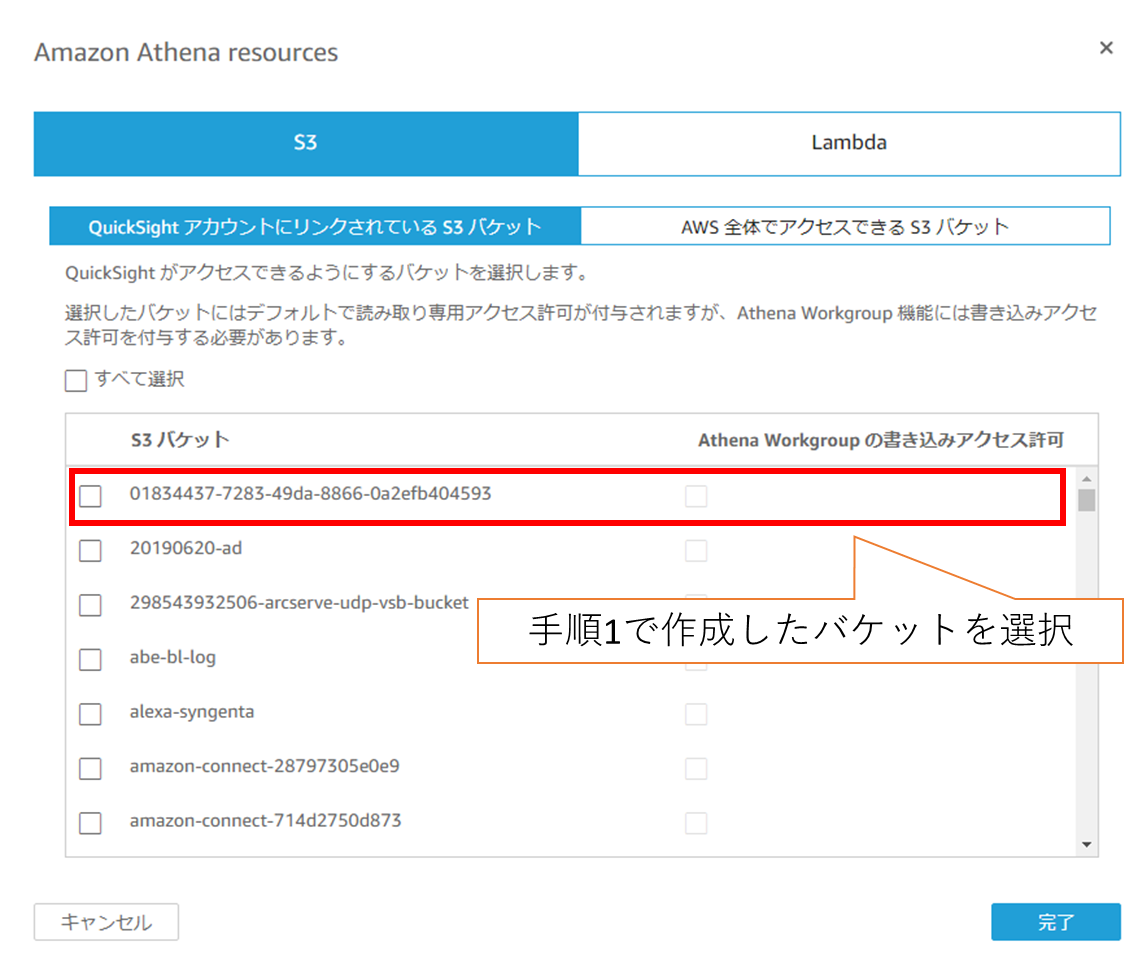The height and width of the screenshot is (955, 1138).
Task: Click bucket name 01834437-7283-49da-8866-0a2efb404593
Action: pos(311,493)
